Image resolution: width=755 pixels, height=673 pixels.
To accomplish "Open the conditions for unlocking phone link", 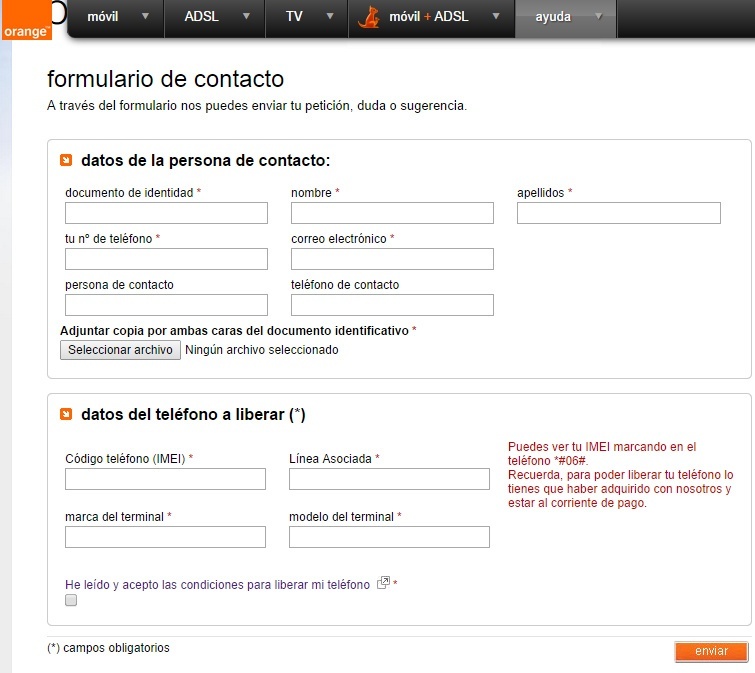I will pos(217,584).
